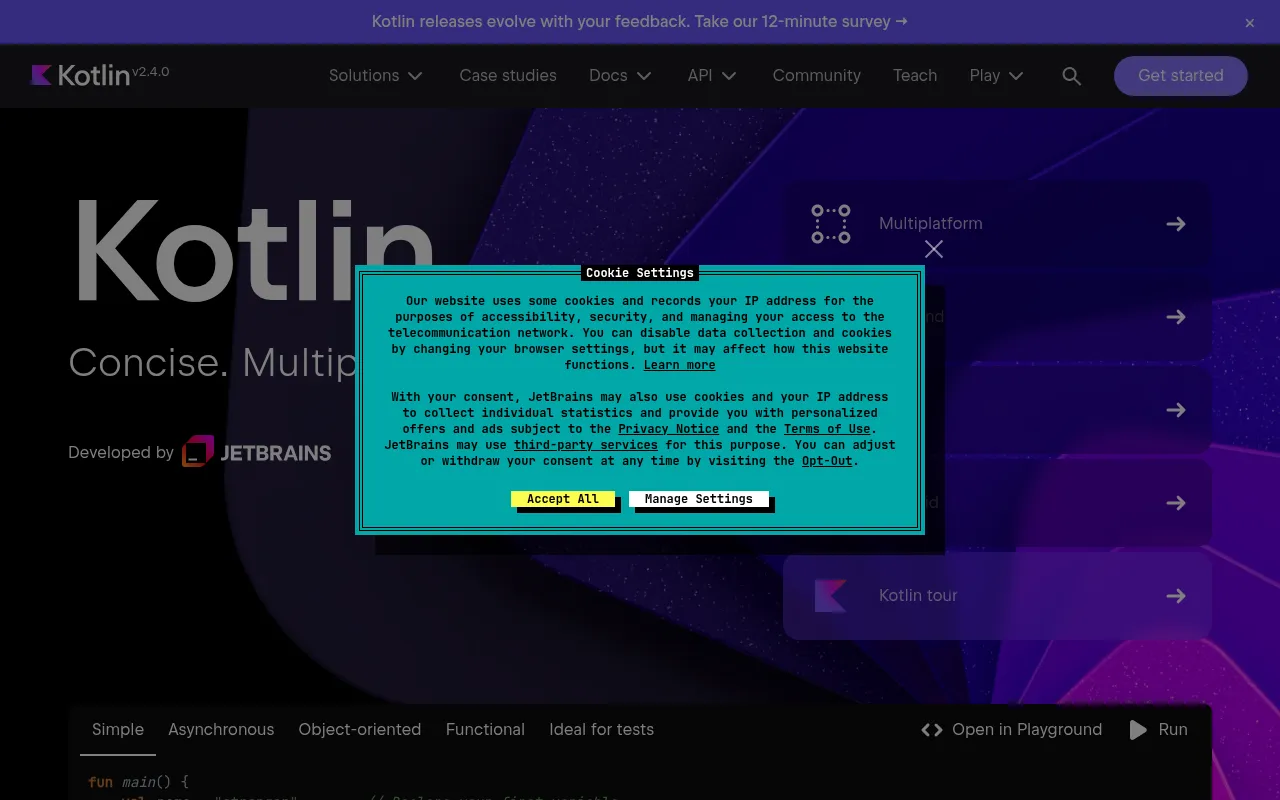Screen dimensions: 1280x800
Task: Click the v2.4.0 version label
Action: tap(151, 72)
